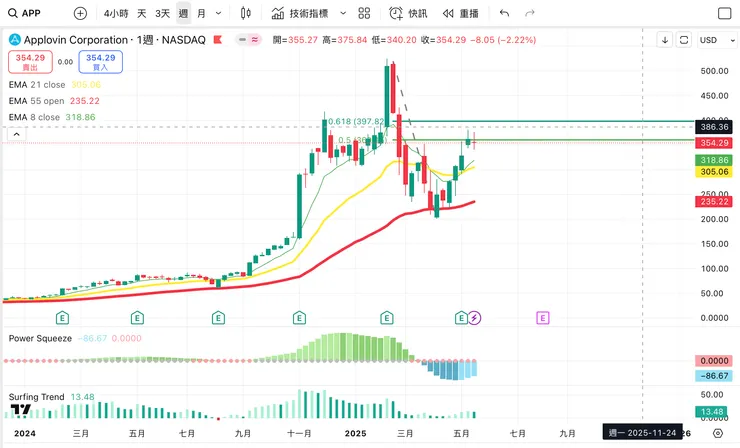The image size is (740, 448).
Task: Toggle fullscreen layout square icon
Action: [x=724, y=13]
